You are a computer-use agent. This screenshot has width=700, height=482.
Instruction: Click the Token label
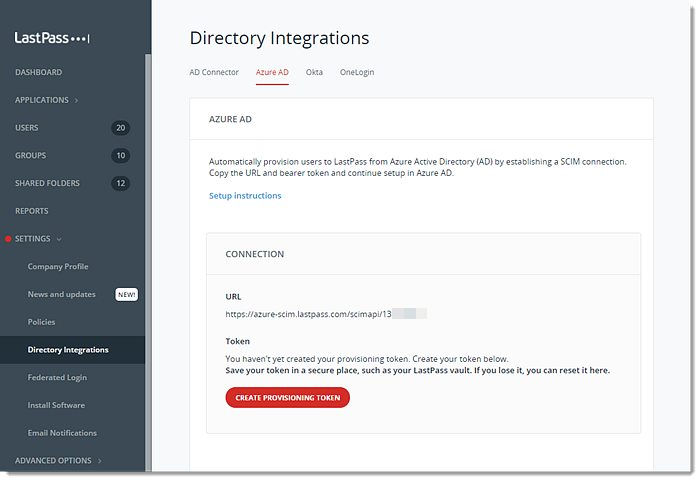(x=238, y=341)
